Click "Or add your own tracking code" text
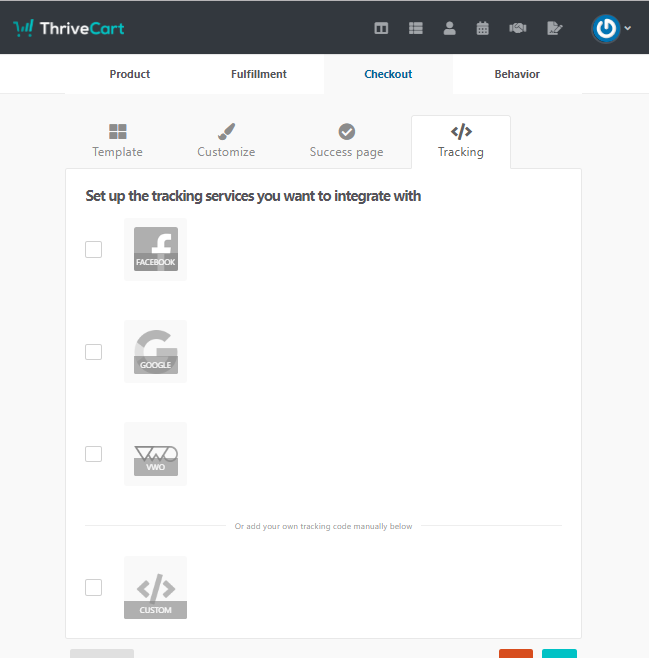 coord(323,526)
